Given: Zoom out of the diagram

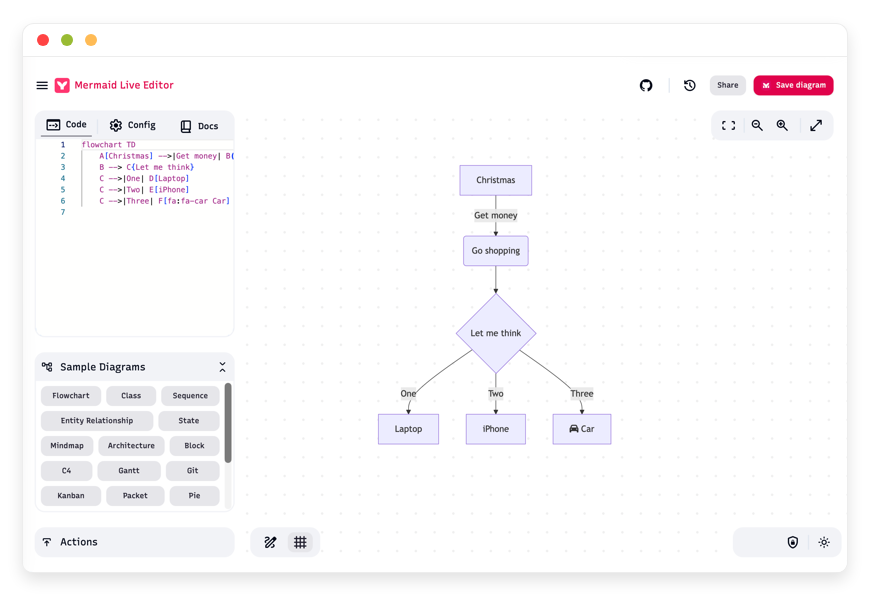Looking at the screenshot, I should pos(757,125).
